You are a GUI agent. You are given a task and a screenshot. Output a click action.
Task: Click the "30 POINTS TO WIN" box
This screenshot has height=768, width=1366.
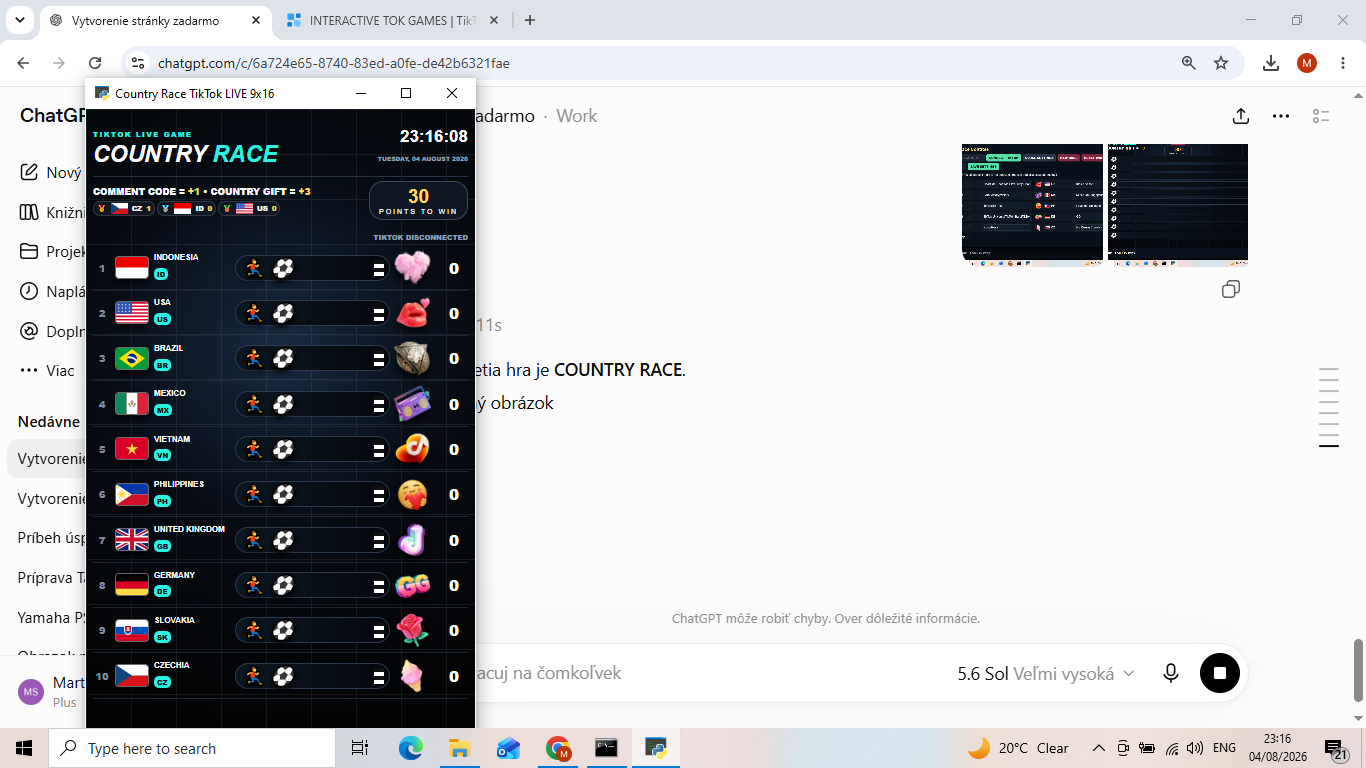click(418, 200)
